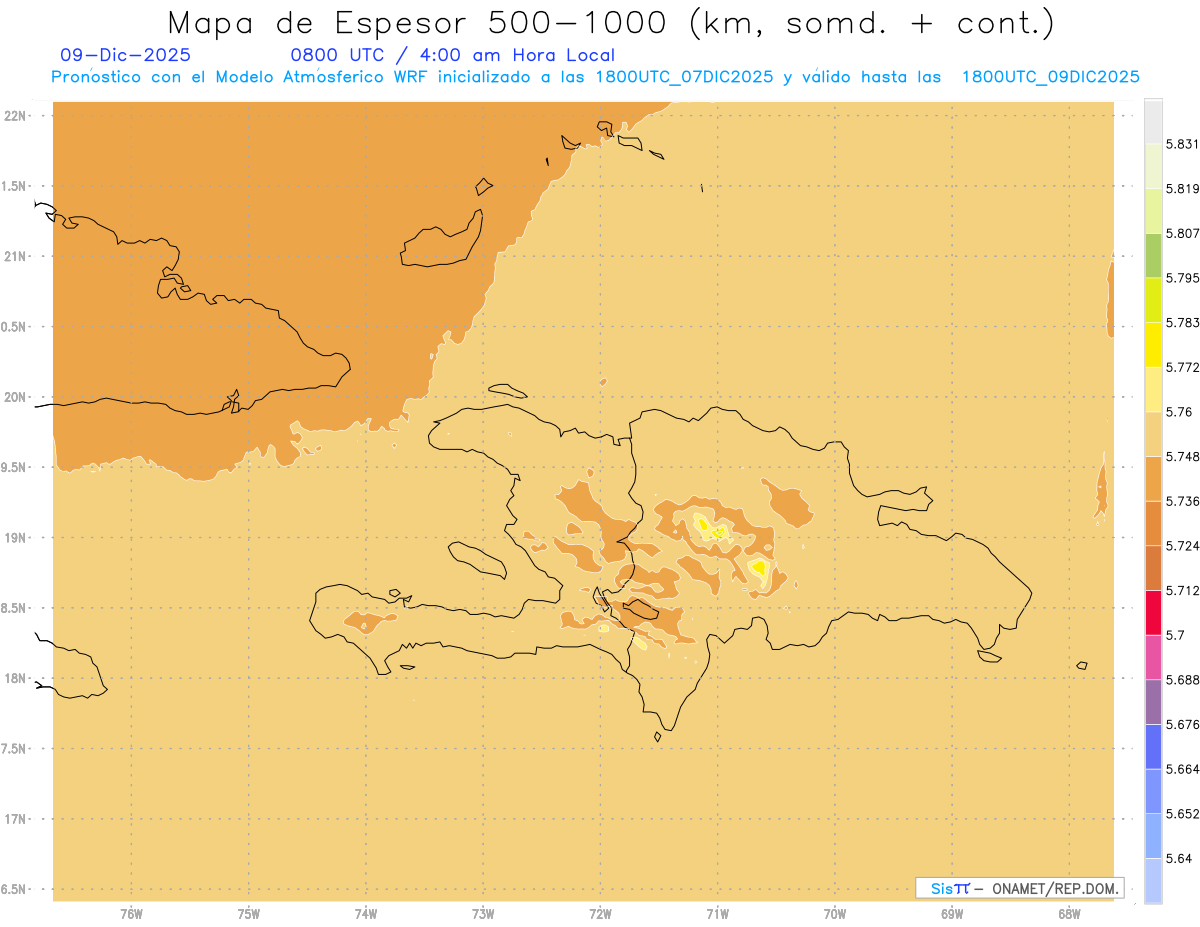The width and height of the screenshot is (1200, 927).
Task: Click the longitude label "68W"
Action: (x=1069, y=914)
